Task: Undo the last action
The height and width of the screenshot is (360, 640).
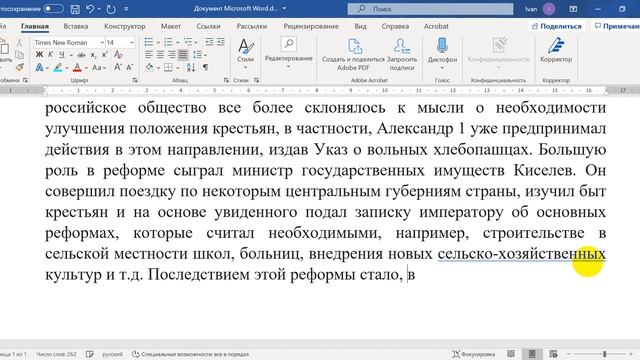Action: [90, 9]
